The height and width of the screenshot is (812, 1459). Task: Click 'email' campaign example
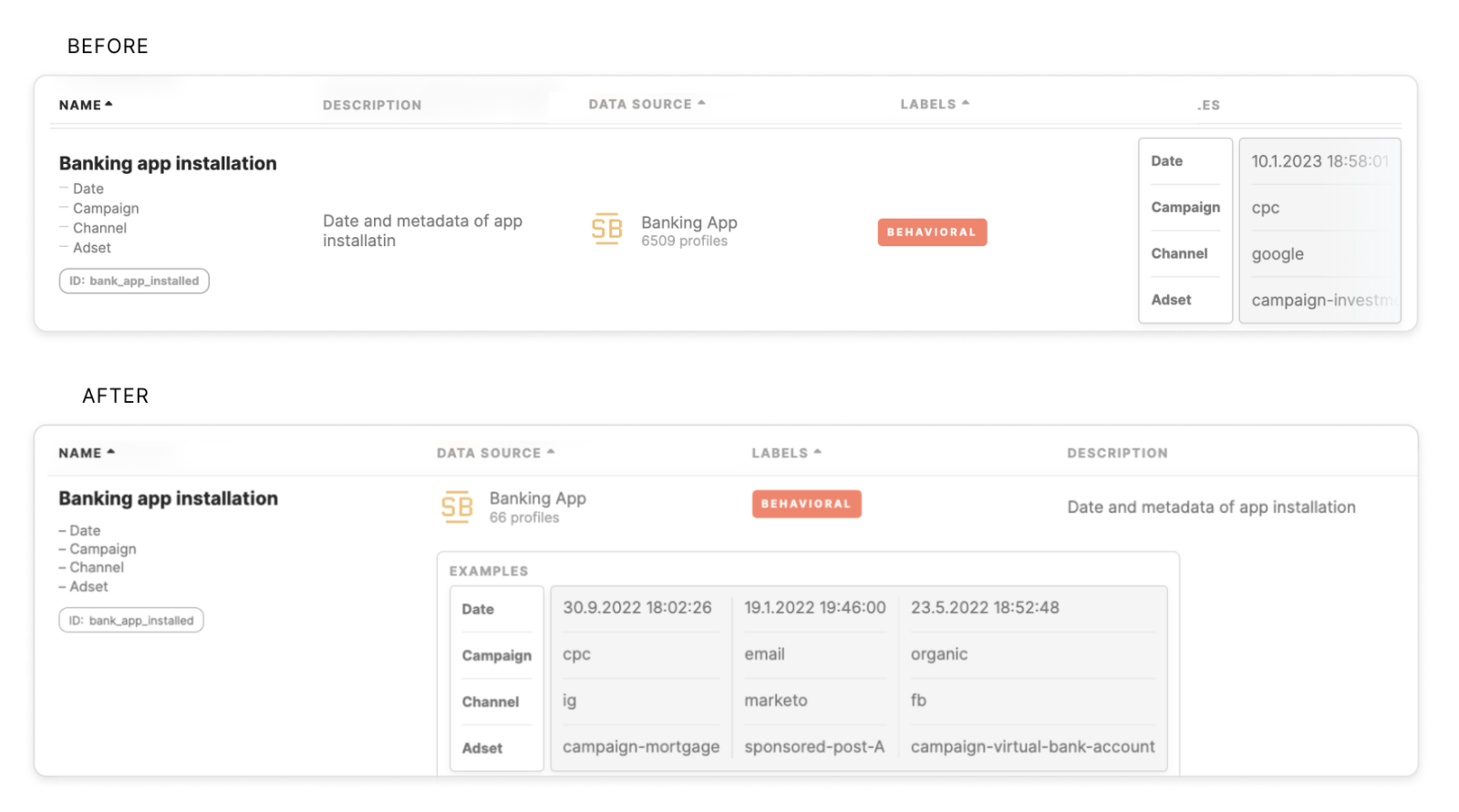764,654
